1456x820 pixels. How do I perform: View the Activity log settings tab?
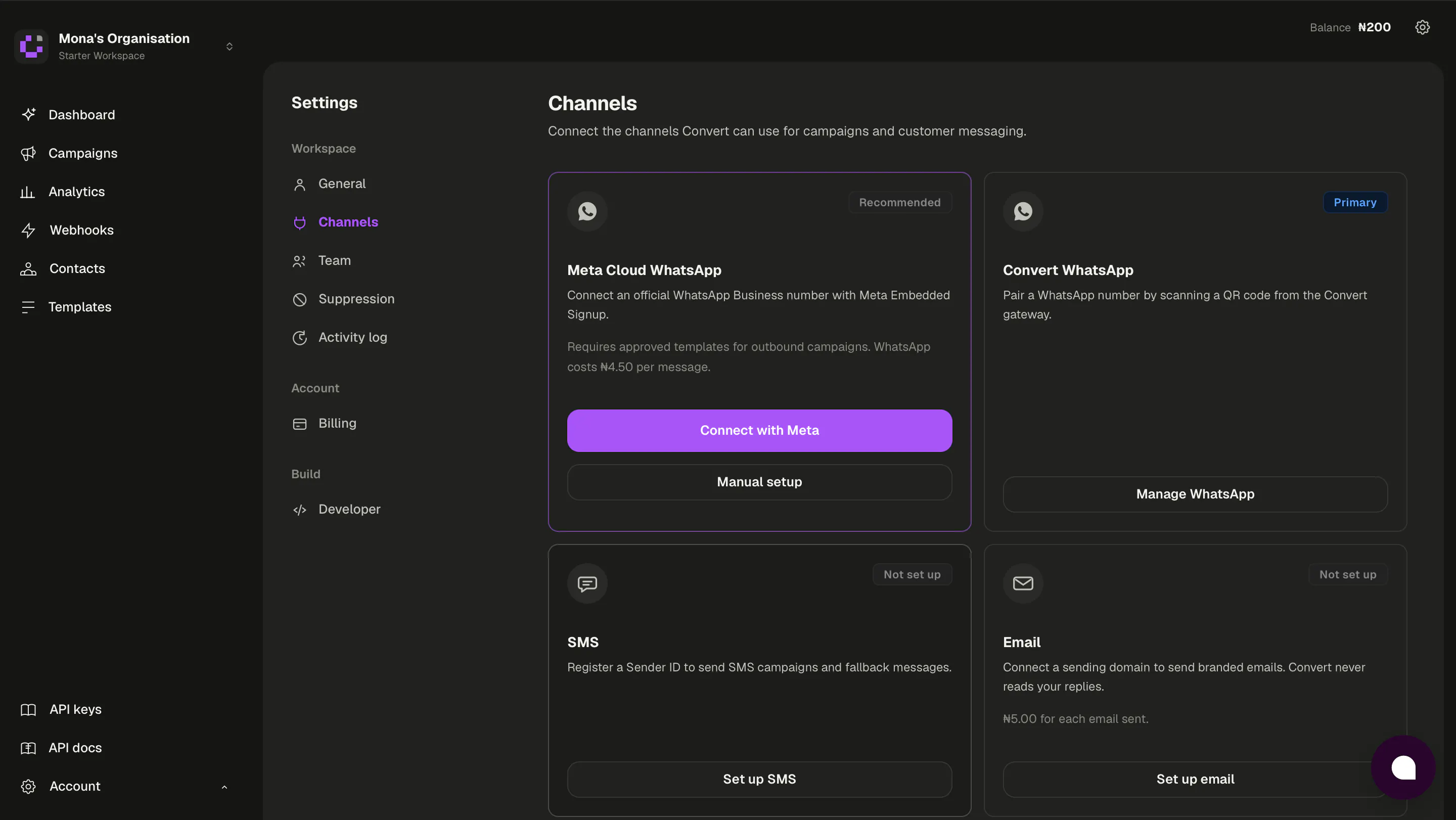tap(353, 337)
